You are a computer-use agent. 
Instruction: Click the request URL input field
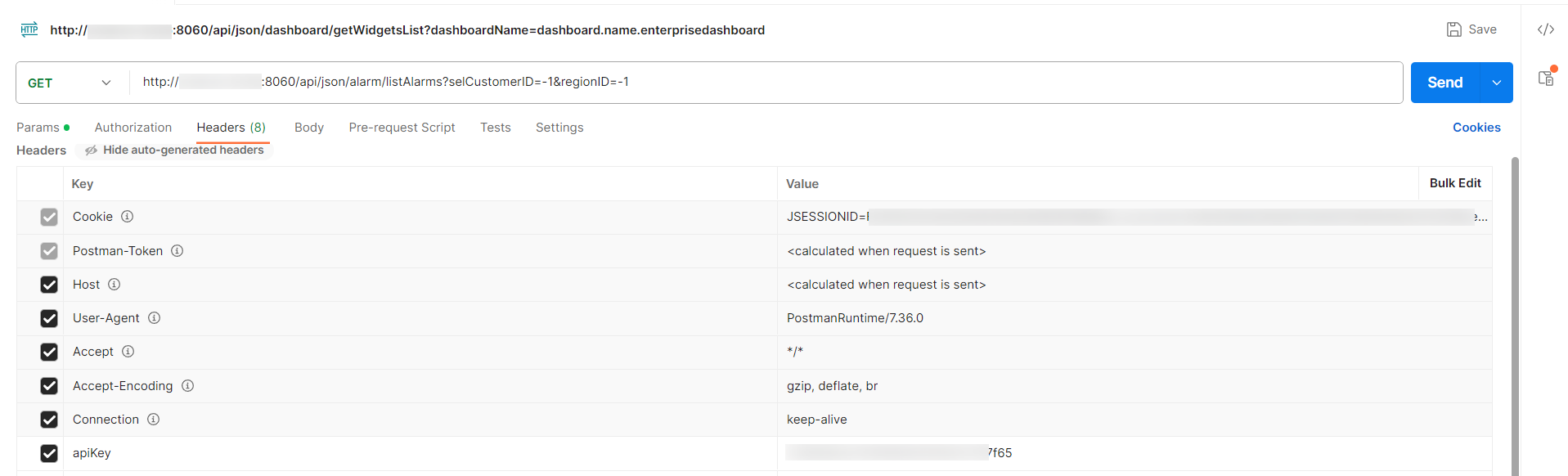[x=573, y=82]
